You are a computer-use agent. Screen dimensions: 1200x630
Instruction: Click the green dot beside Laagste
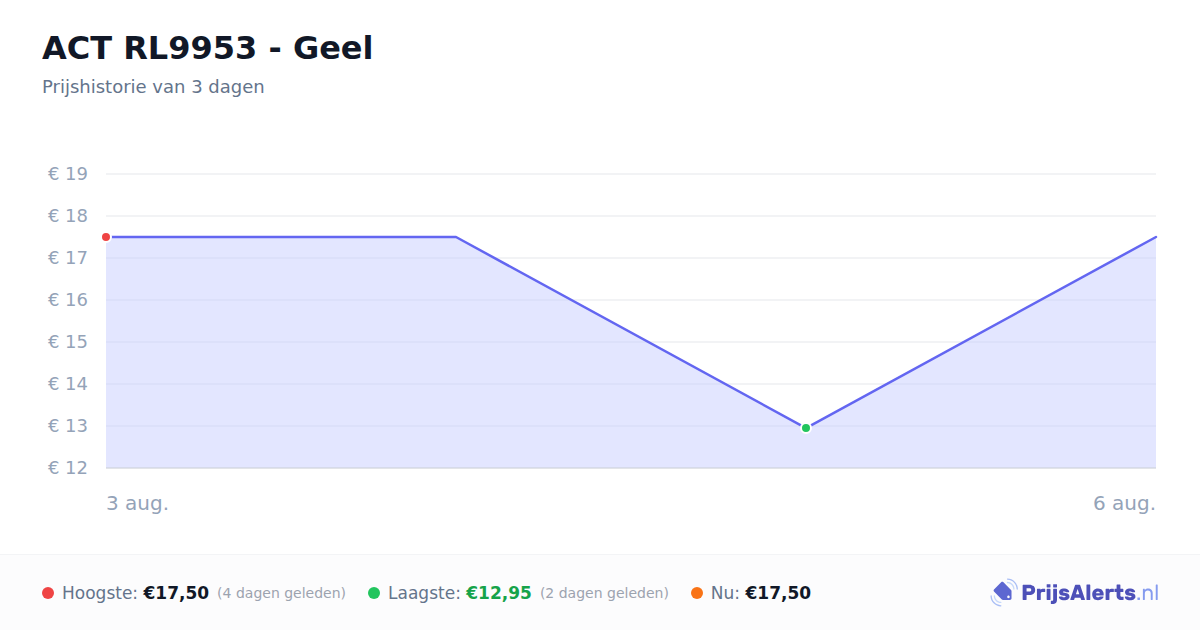click(x=374, y=593)
